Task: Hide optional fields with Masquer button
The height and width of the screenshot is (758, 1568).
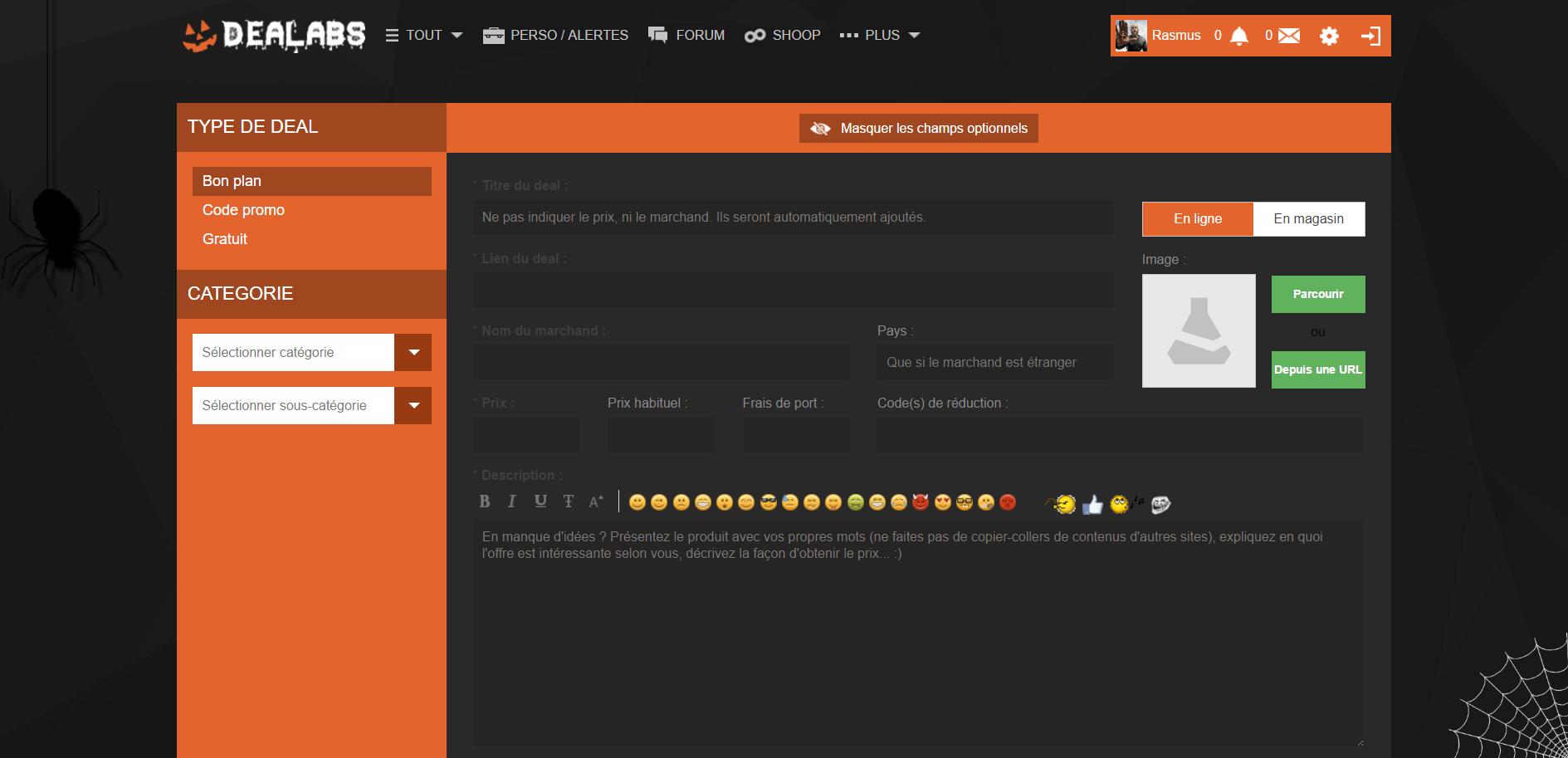Action: (x=919, y=129)
